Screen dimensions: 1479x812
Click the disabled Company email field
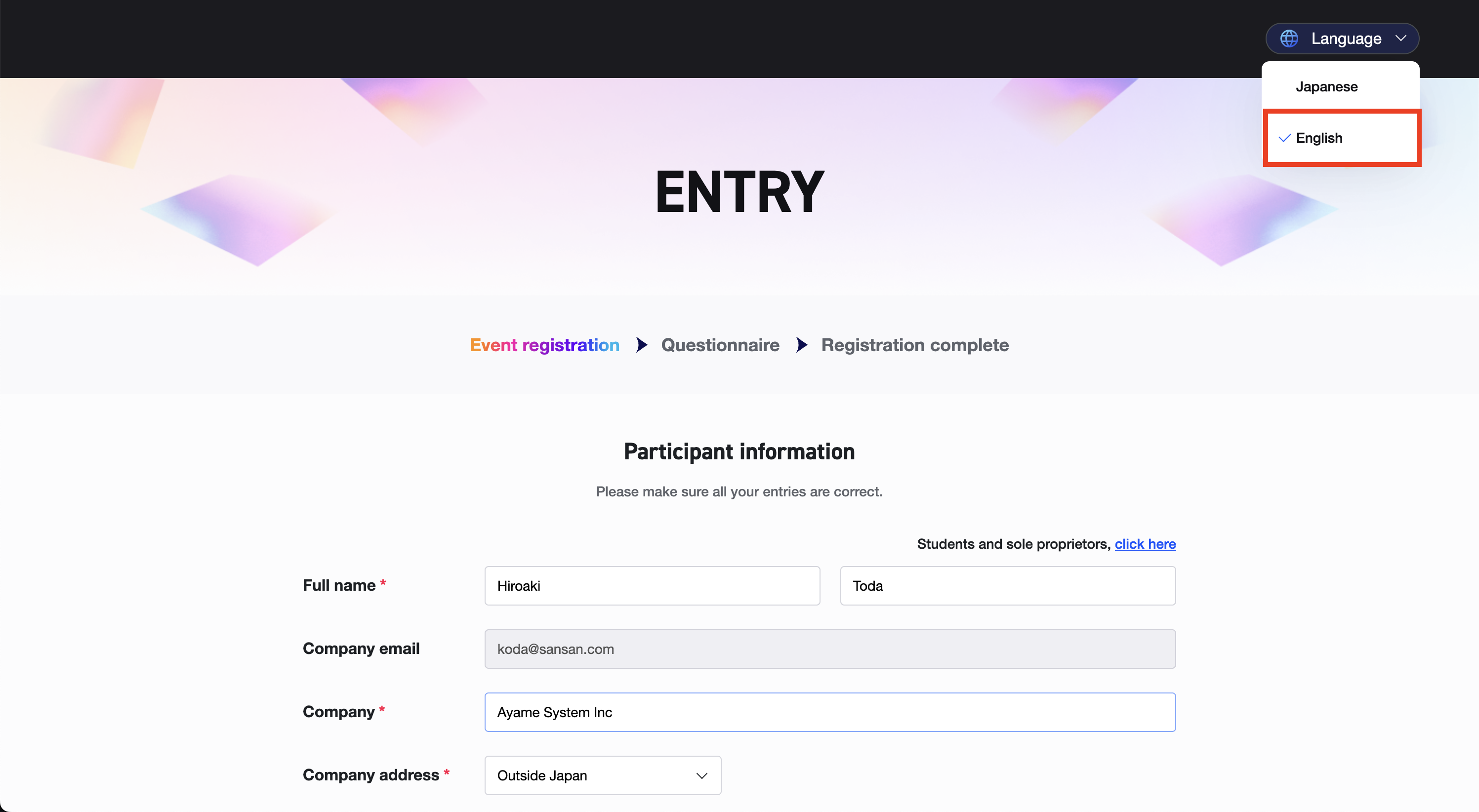coord(829,649)
